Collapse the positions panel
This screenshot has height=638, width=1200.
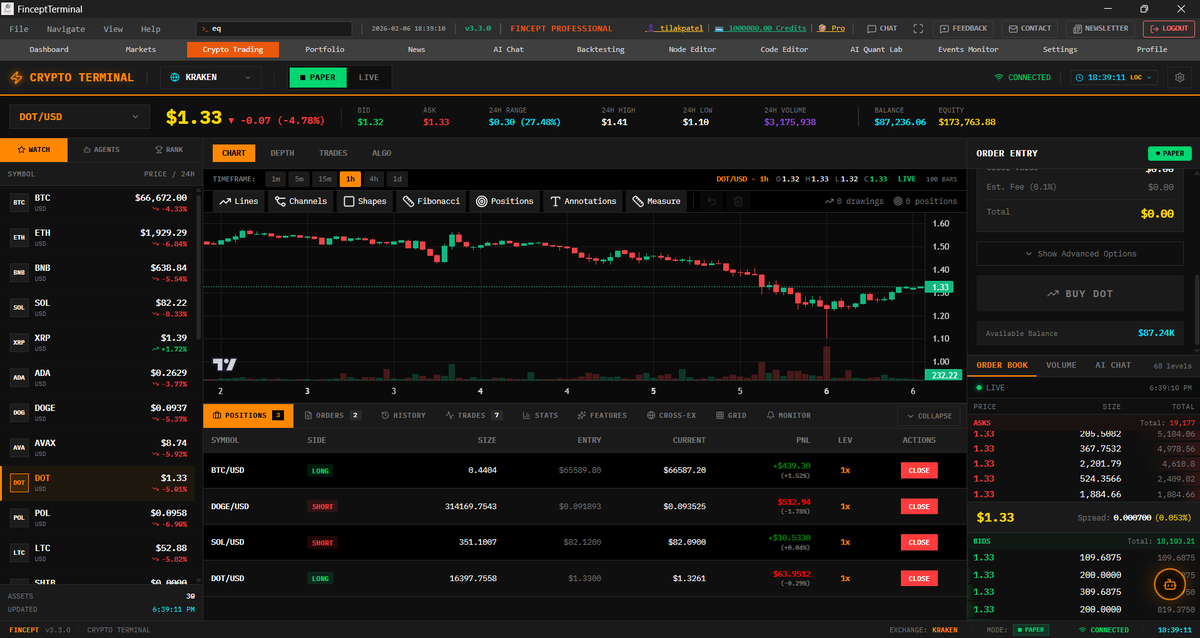pyautogui.click(x=929, y=416)
